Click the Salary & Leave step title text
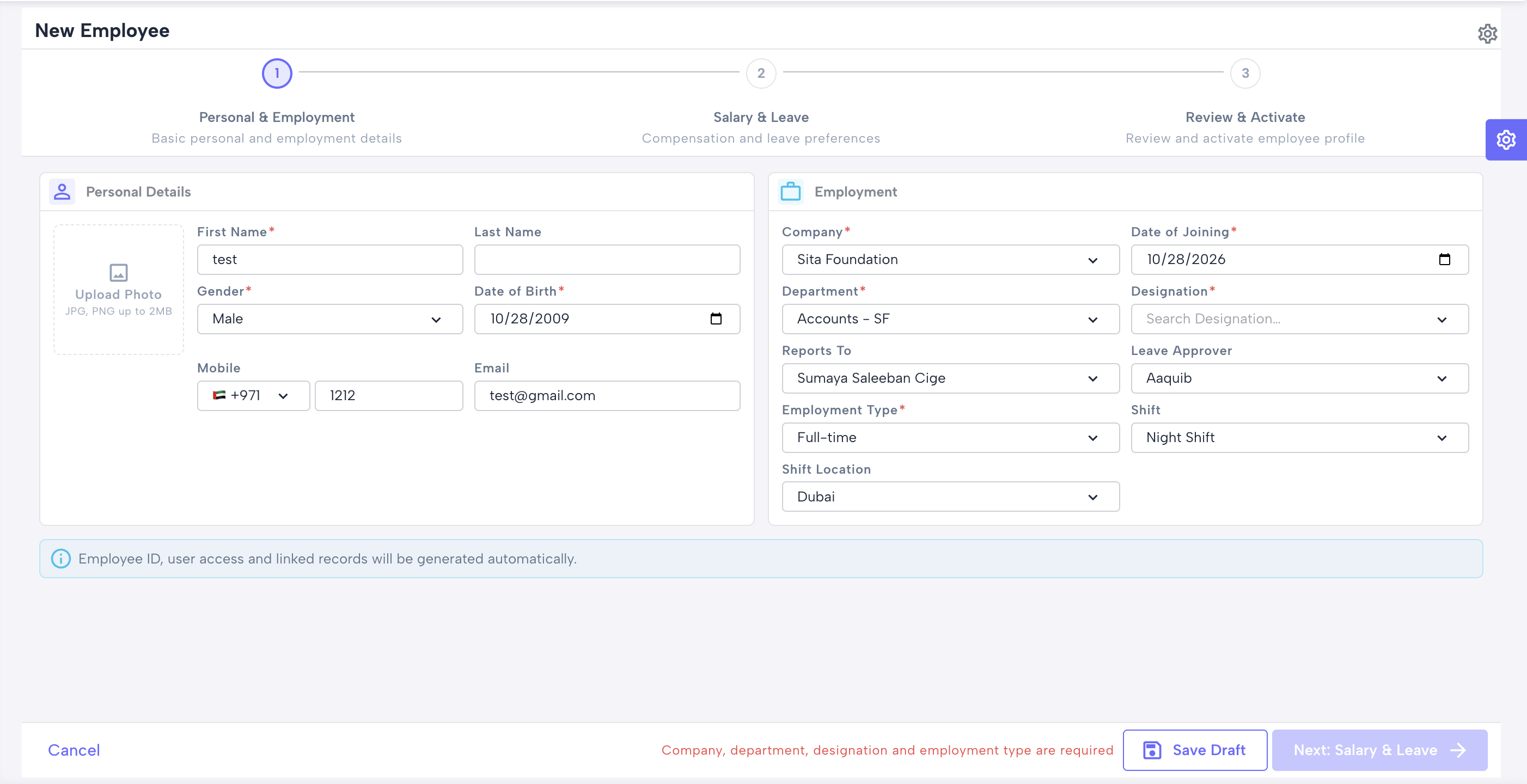The width and height of the screenshot is (1527, 784). (x=761, y=118)
